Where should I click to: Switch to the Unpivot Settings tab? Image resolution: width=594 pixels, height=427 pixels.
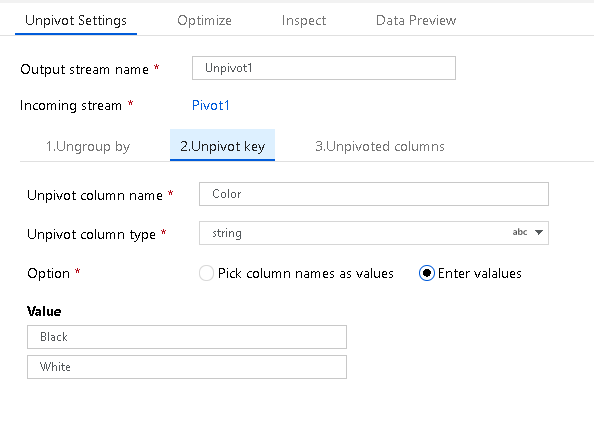[76, 20]
